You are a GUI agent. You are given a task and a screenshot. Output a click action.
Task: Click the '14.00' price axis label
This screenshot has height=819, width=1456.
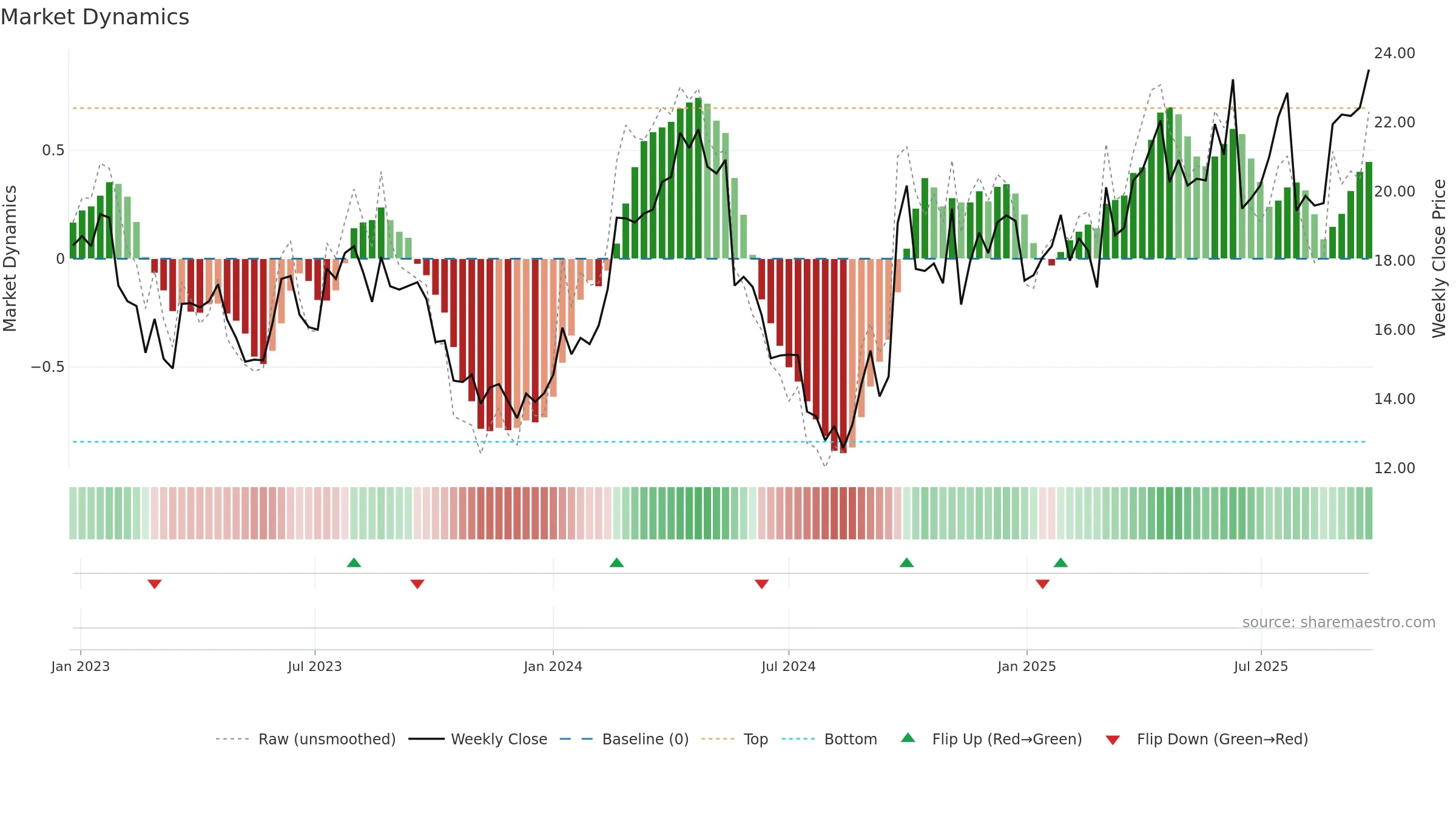pos(1395,399)
